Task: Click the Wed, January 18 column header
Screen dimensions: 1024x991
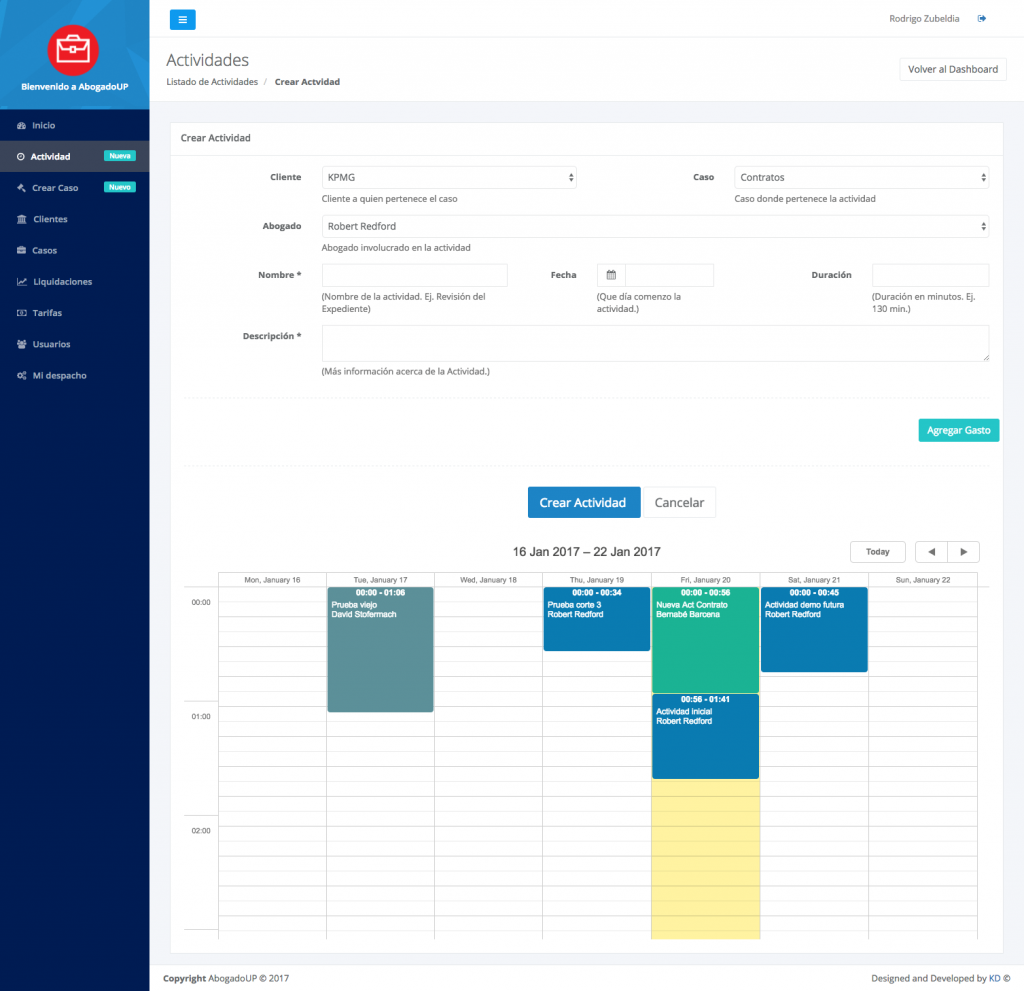Action: (x=488, y=580)
